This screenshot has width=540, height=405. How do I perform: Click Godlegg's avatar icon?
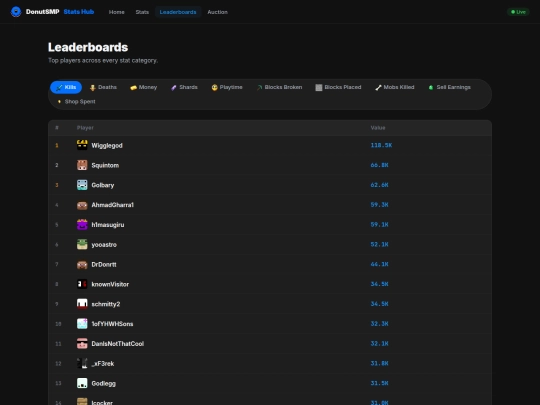coord(82,383)
